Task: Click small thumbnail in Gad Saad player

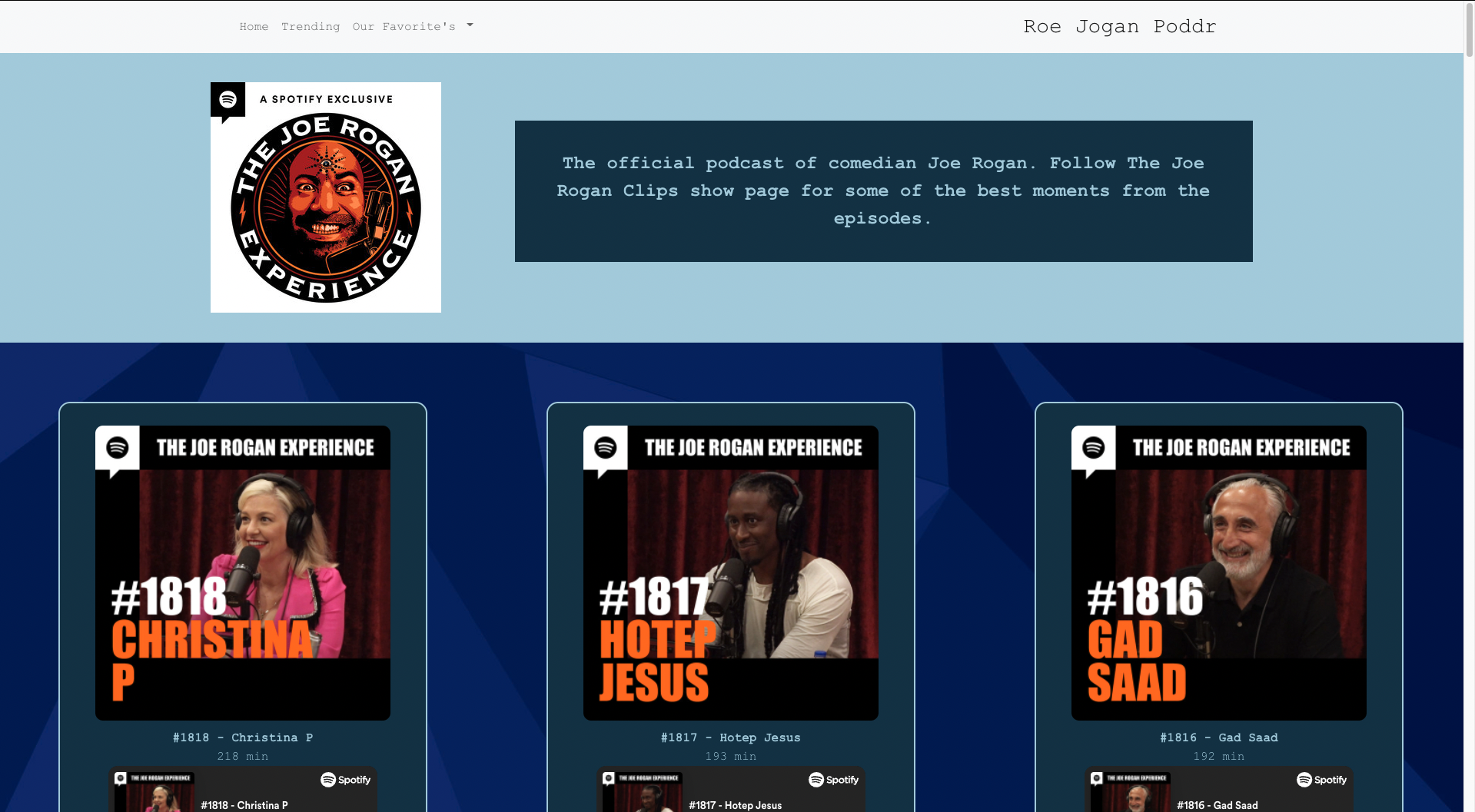Action: (1130, 792)
